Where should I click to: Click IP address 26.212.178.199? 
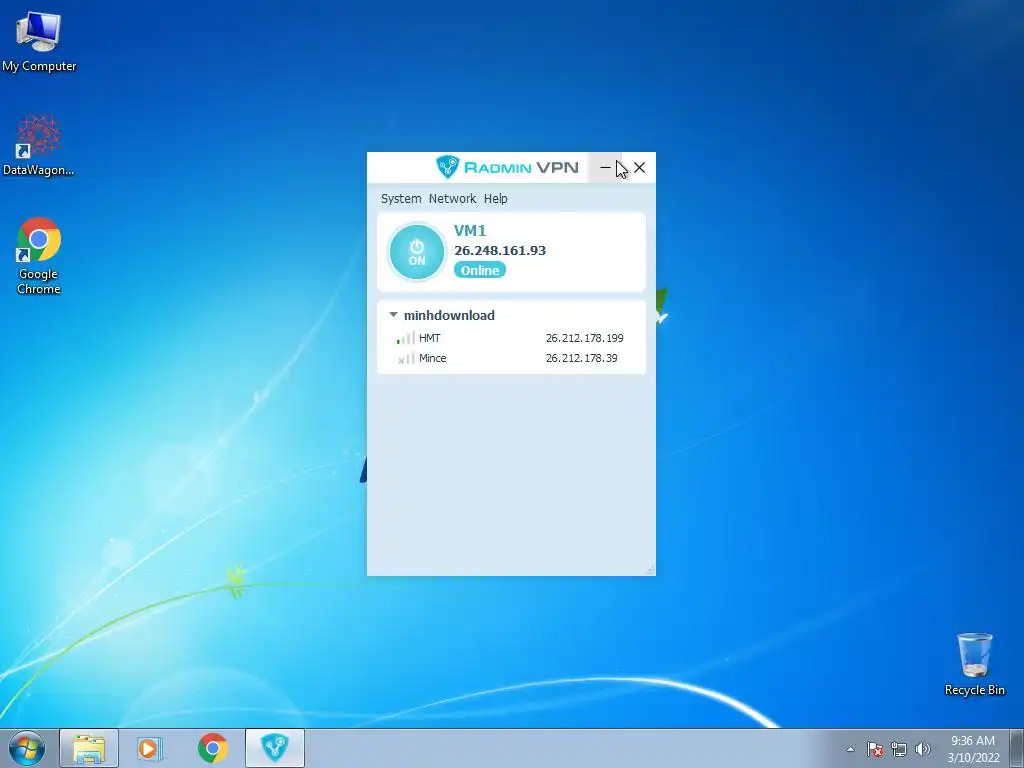click(584, 338)
